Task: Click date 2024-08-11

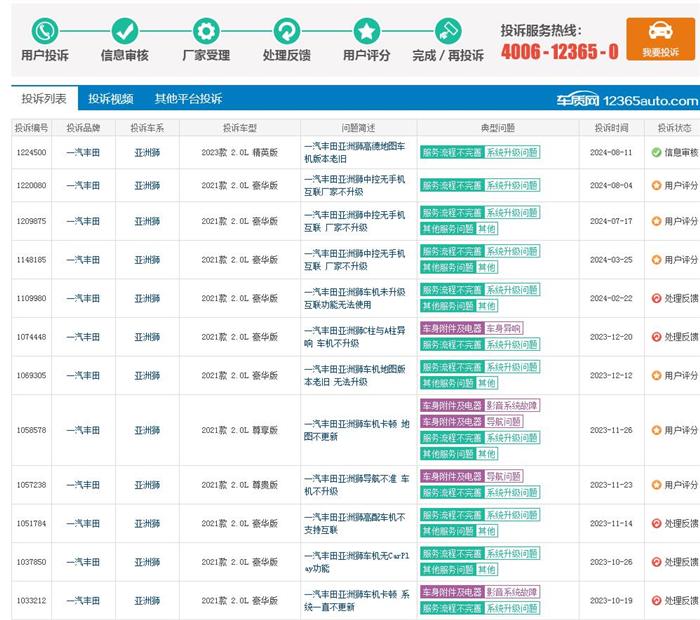Action: coord(611,153)
